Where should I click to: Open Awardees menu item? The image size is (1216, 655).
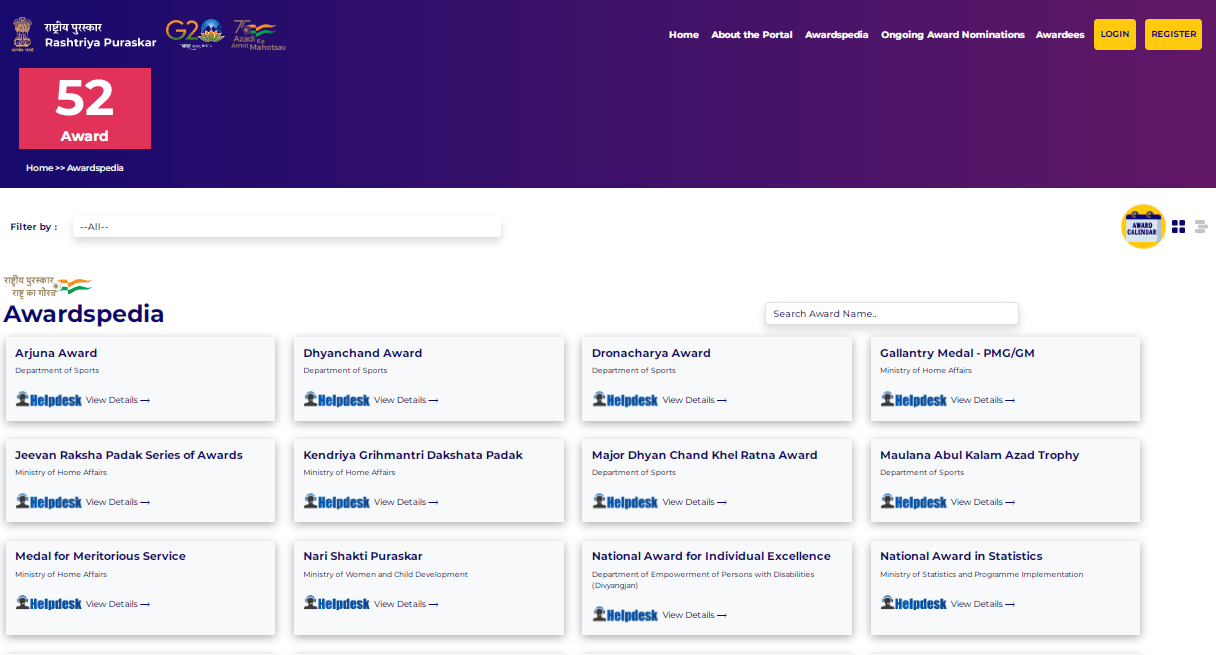click(x=1060, y=35)
